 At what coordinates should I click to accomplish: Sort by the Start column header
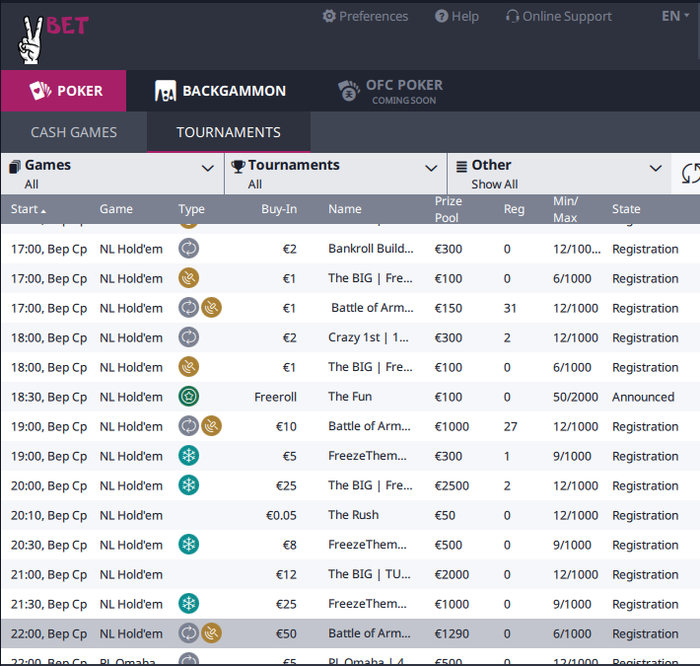tap(28, 209)
